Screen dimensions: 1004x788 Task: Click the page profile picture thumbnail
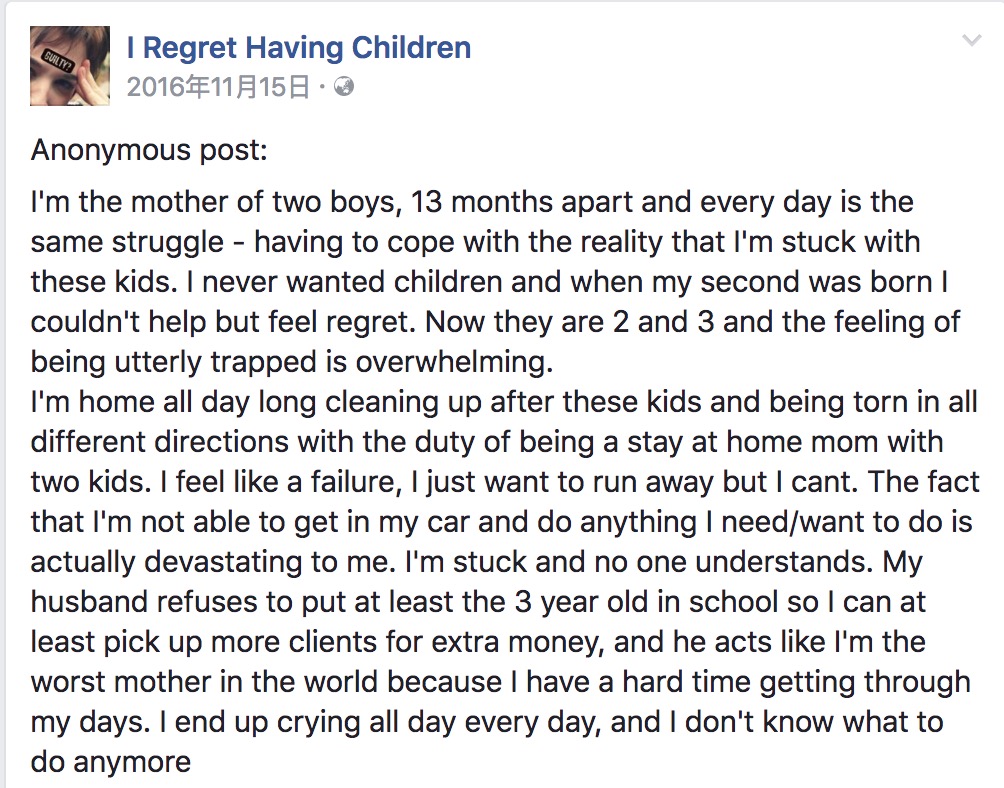[70, 66]
